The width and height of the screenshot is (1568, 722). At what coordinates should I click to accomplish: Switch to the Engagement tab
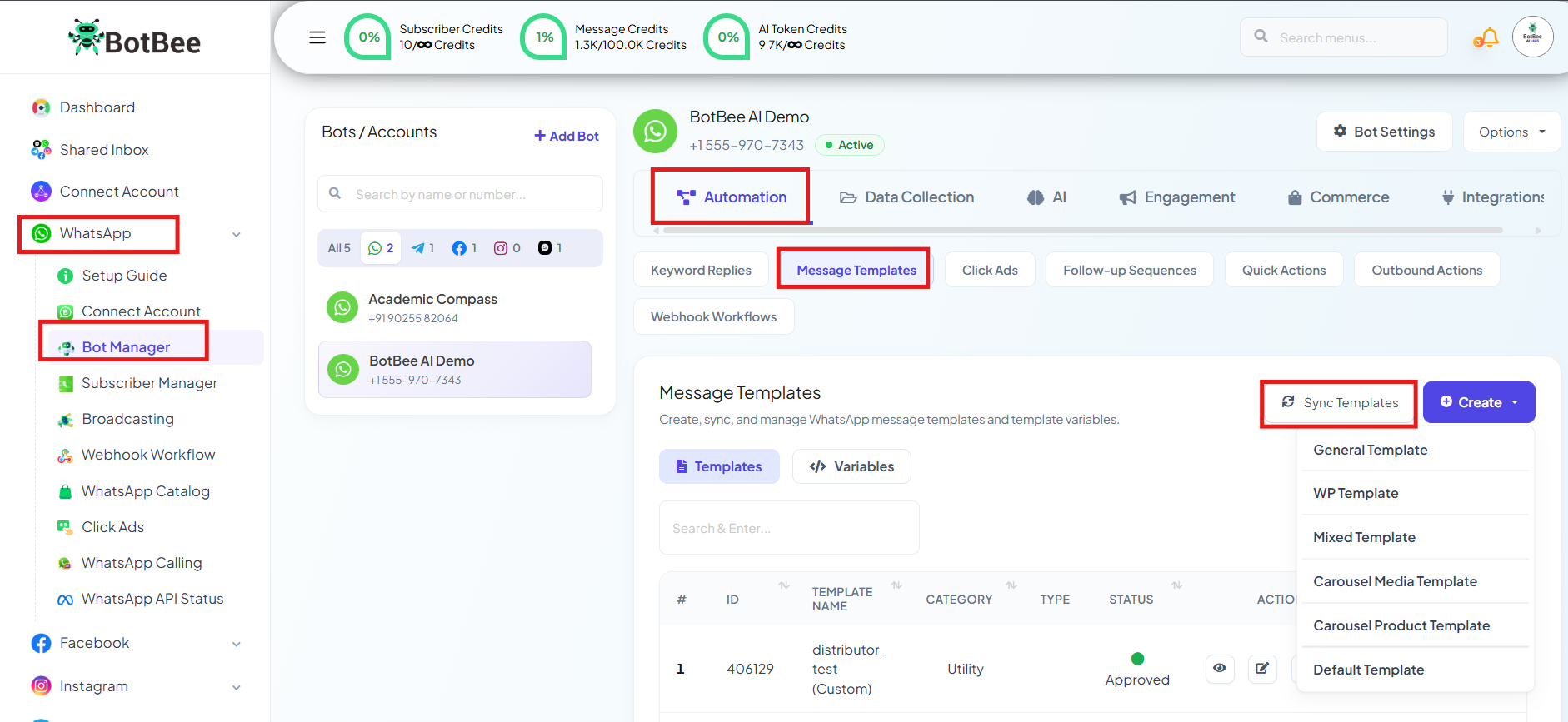[x=1177, y=197]
